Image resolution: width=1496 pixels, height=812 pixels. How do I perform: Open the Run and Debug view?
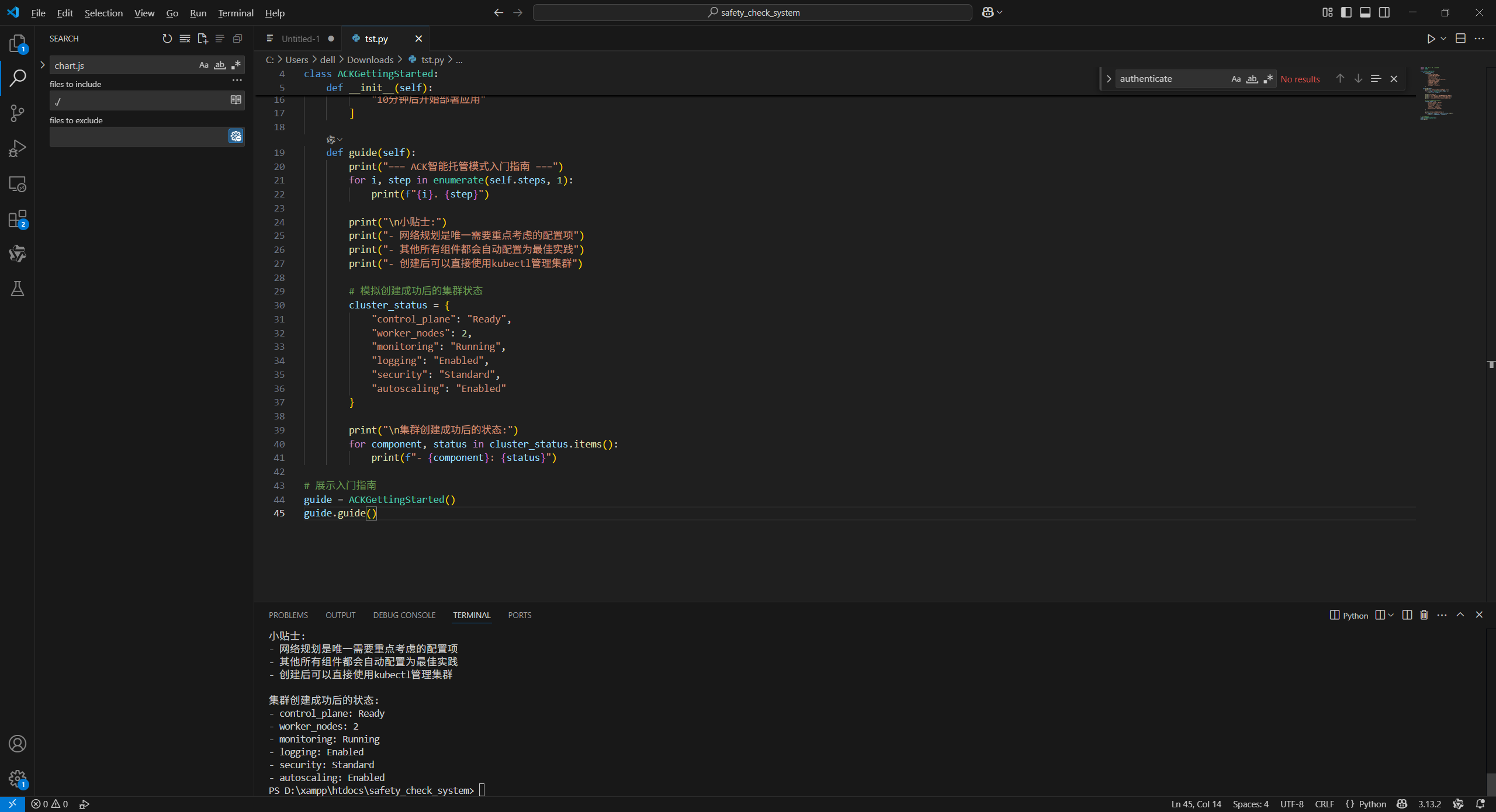[x=18, y=148]
